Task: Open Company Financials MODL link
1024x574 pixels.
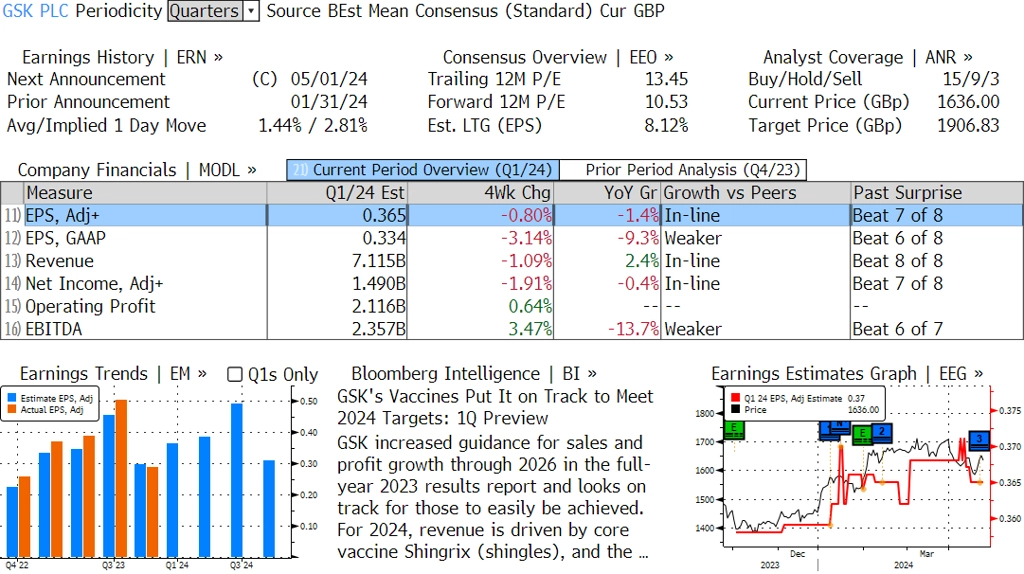Action: click(136, 170)
